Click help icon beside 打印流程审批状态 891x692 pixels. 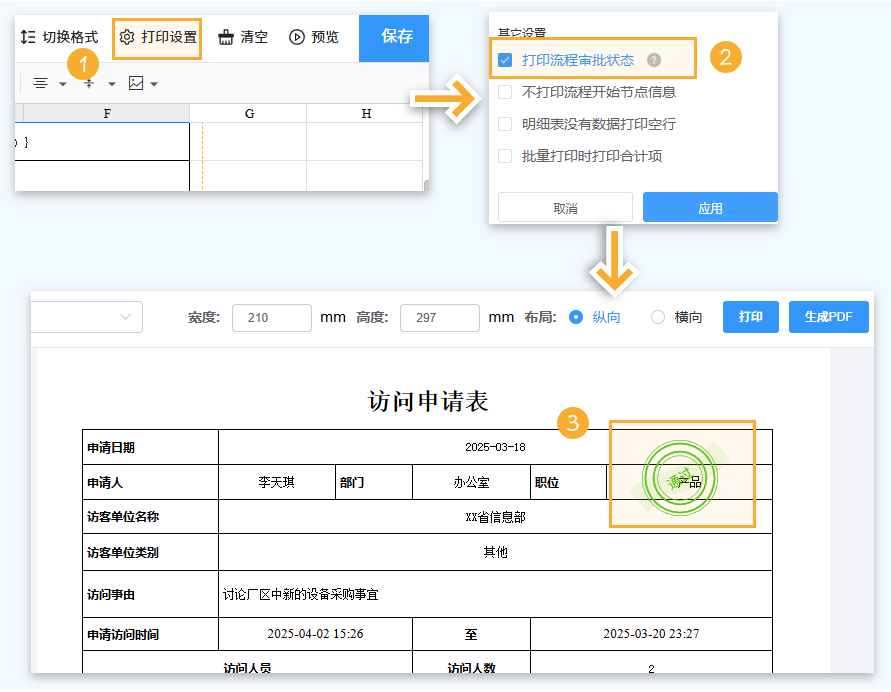(x=654, y=60)
